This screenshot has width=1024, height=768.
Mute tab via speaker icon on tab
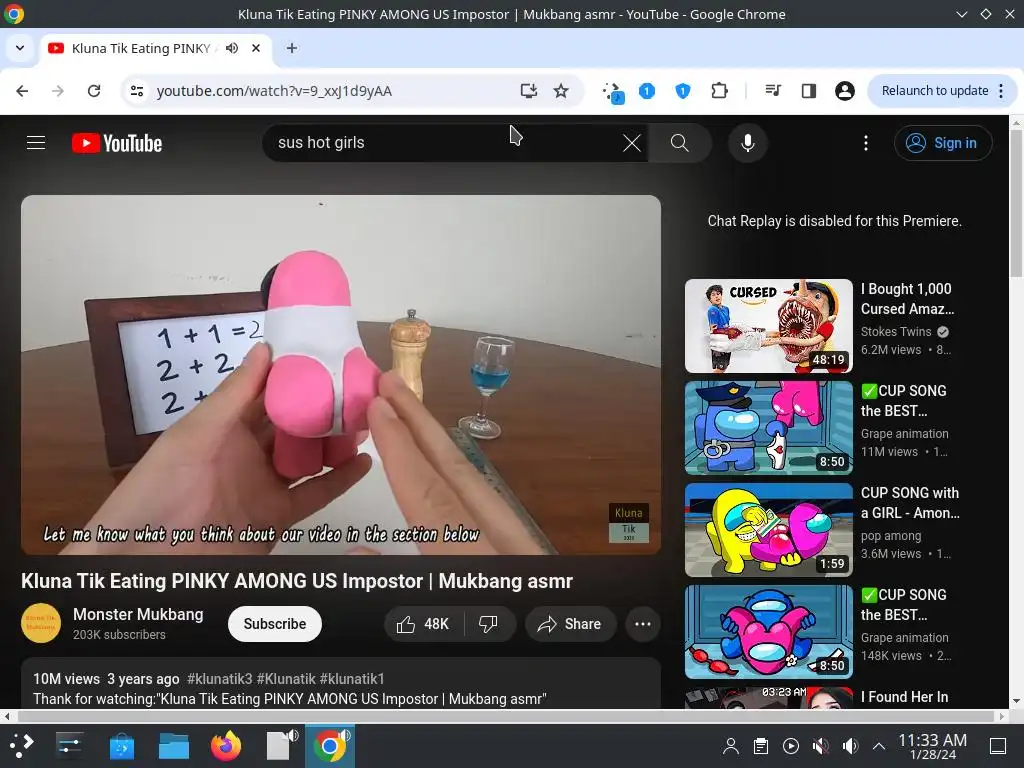click(232, 48)
